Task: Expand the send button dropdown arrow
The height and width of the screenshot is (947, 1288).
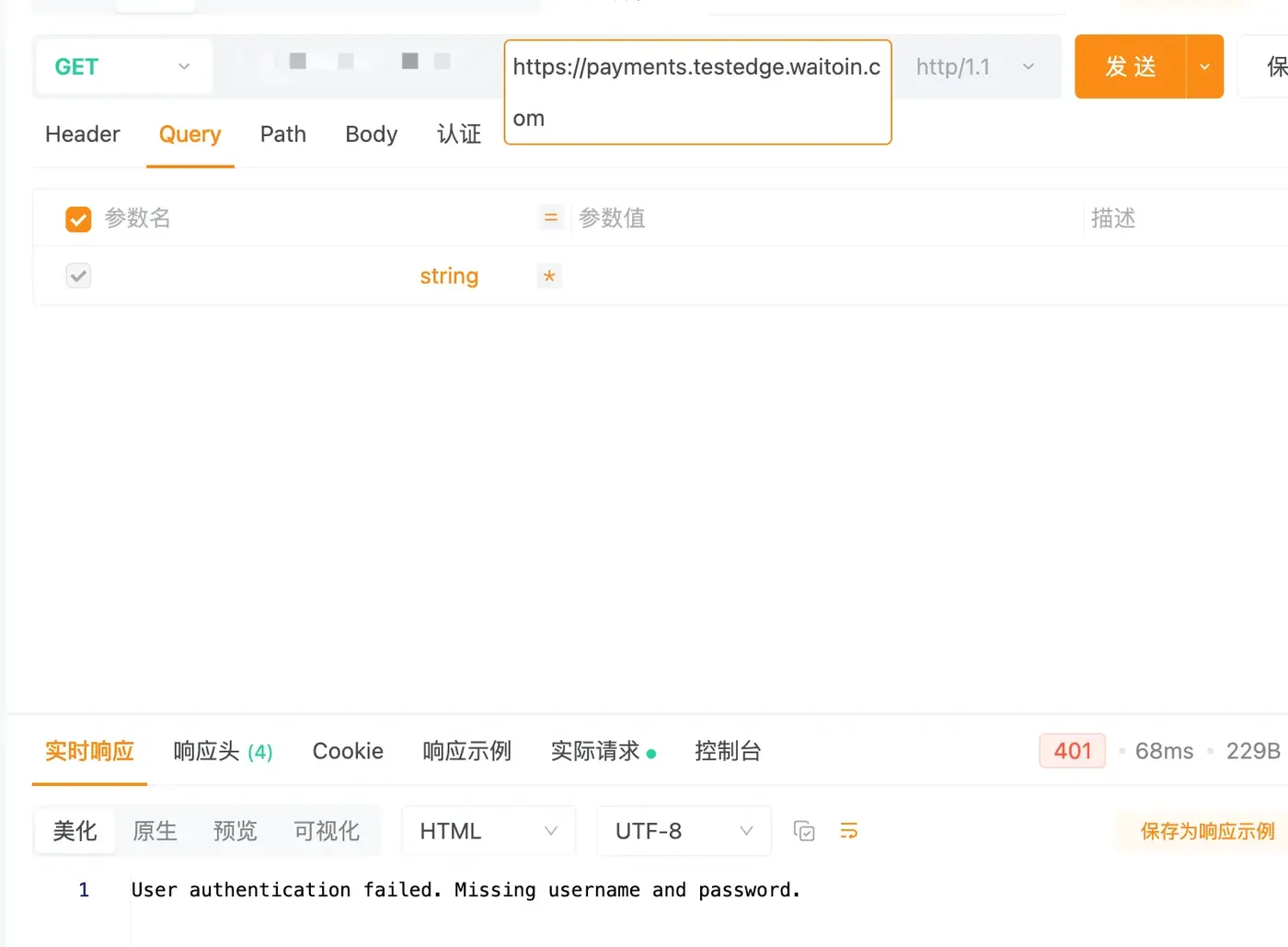Action: point(1205,67)
